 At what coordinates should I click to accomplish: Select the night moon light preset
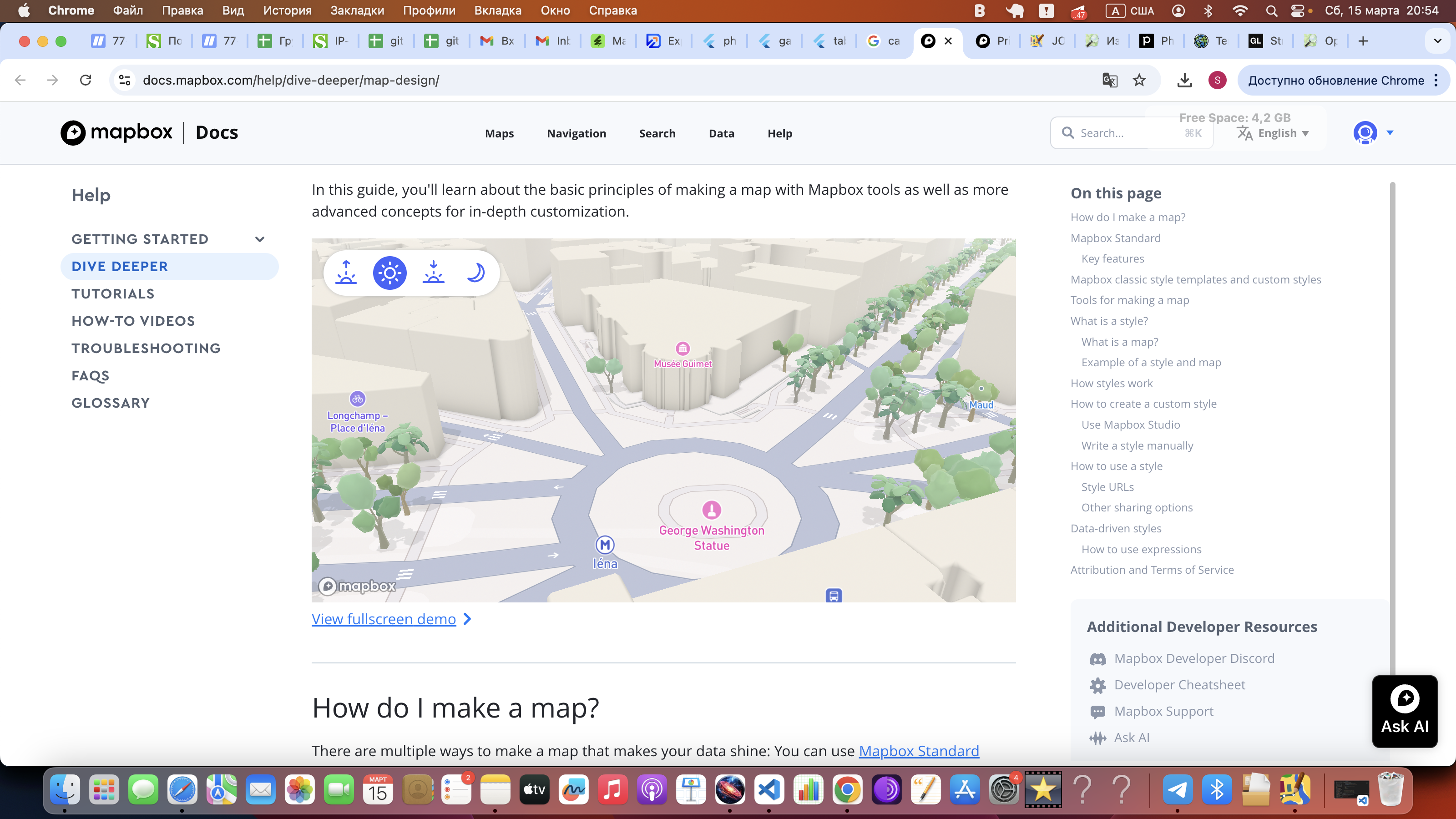(x=476, y=273)
